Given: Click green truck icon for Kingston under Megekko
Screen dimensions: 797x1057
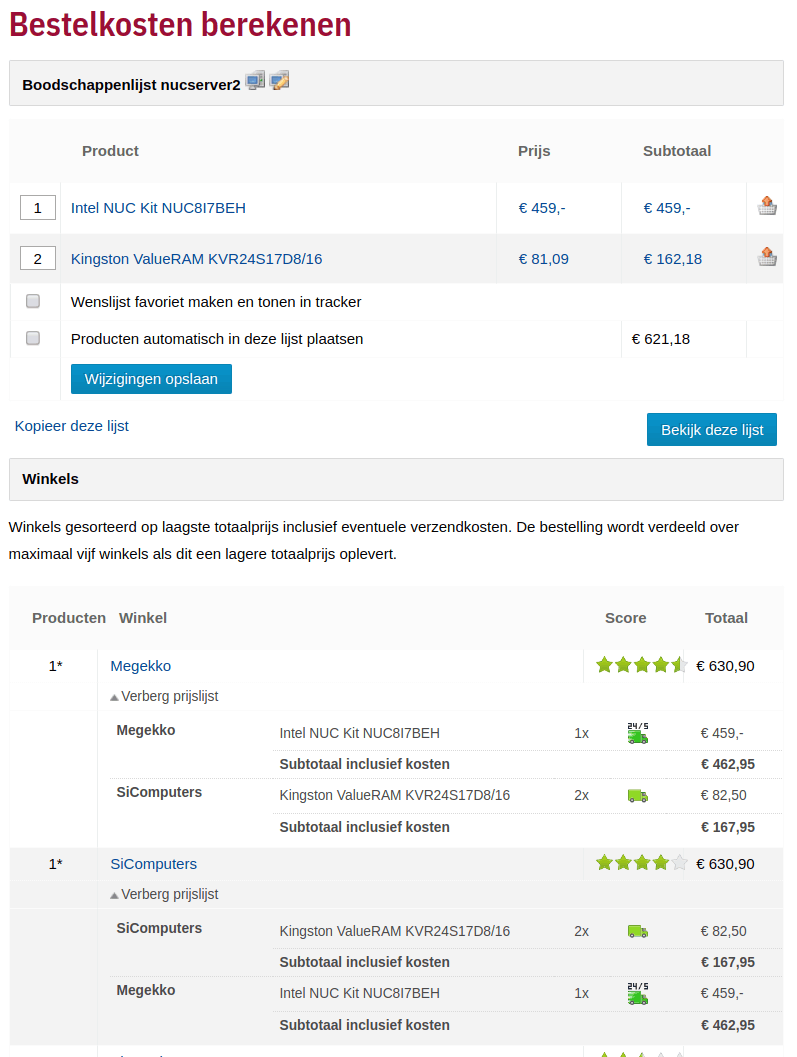Looking at the screenshot, I should coord(638,796).
